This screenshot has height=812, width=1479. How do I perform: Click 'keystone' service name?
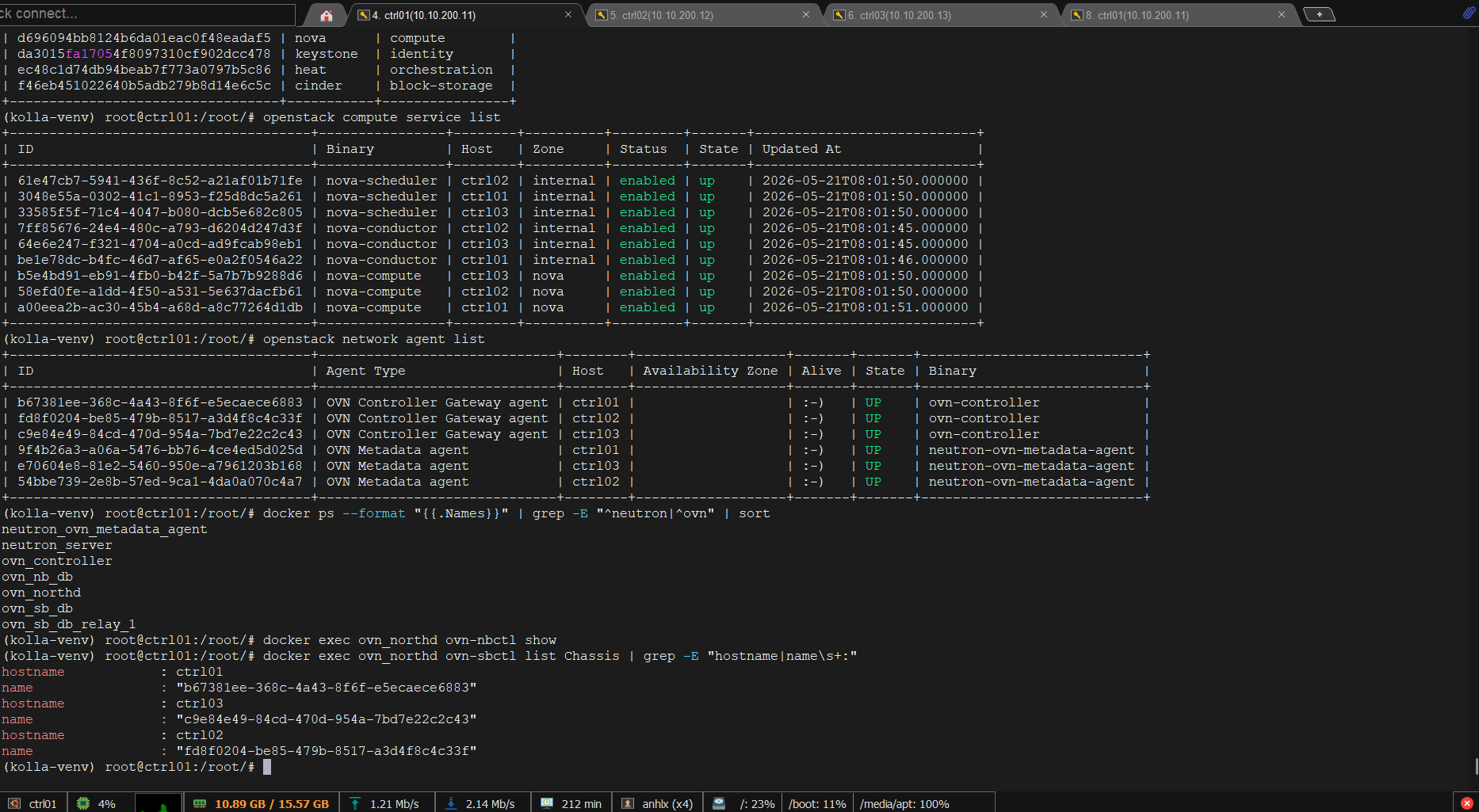327,54
